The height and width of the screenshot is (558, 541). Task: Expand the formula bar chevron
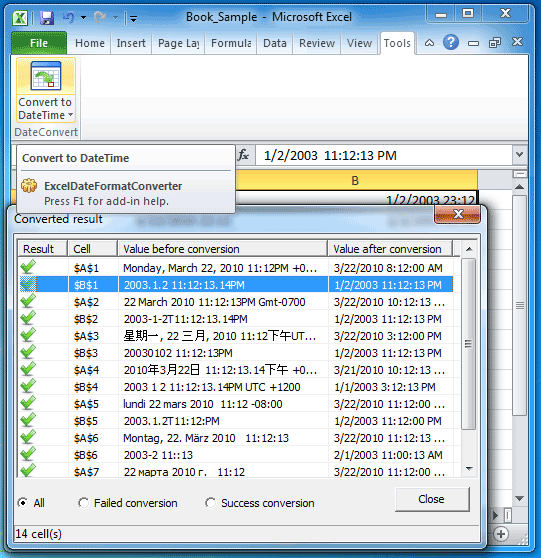coord(520,155)
